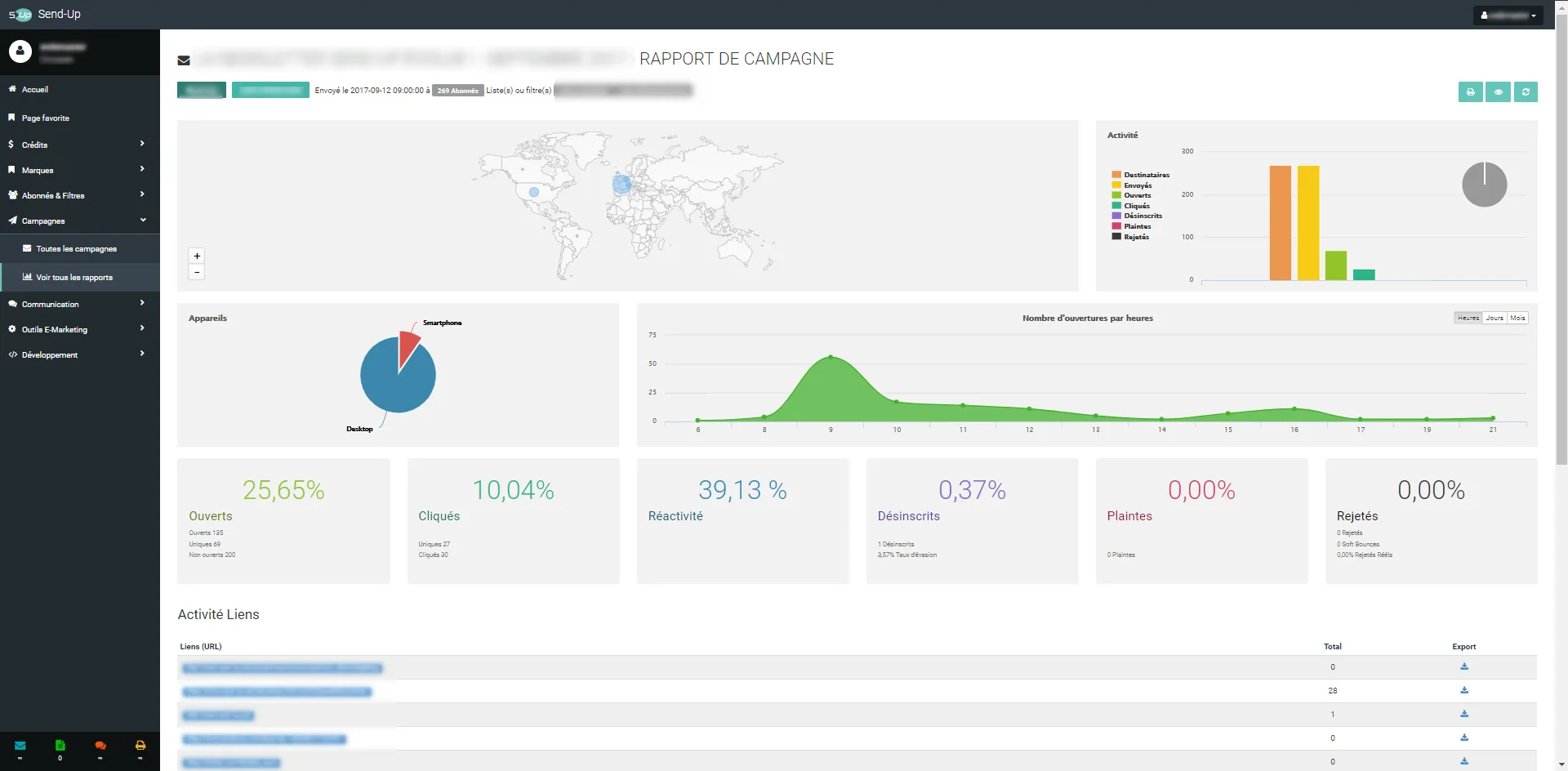This screenshot has width=1568, height=771.
Task: Download export for link with 28 clicks
Action: (x=1464, y=690)
